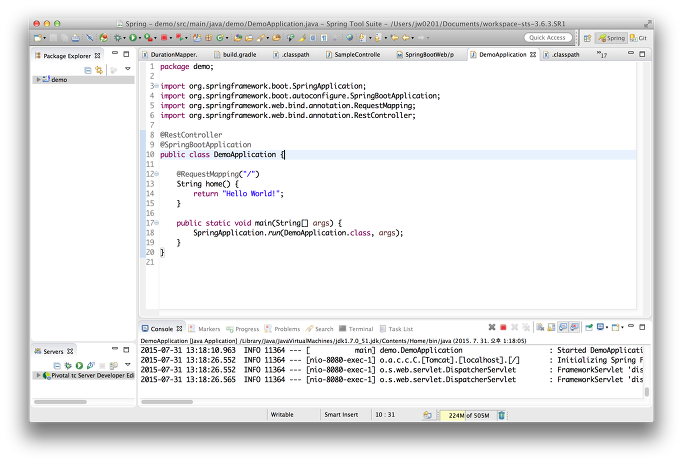Screen dimensions: 683x463
Task: Click the "Hello World!" string in code
Action: click(251, 193)
